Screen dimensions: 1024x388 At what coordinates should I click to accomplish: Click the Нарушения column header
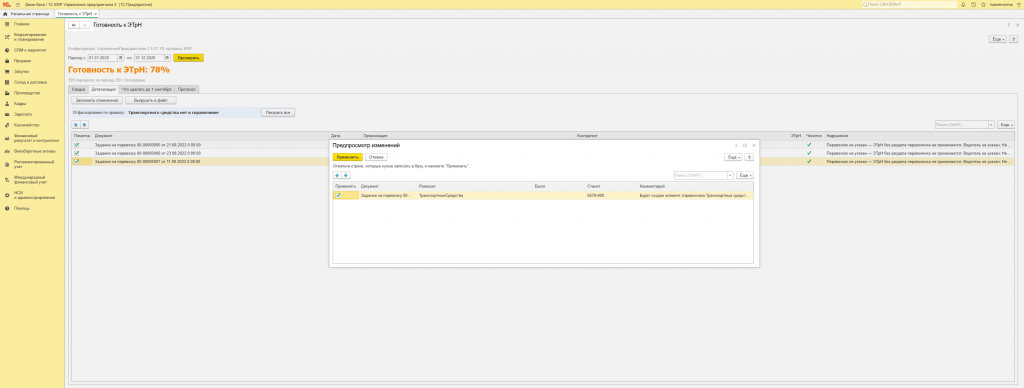(x=920, y=135)
